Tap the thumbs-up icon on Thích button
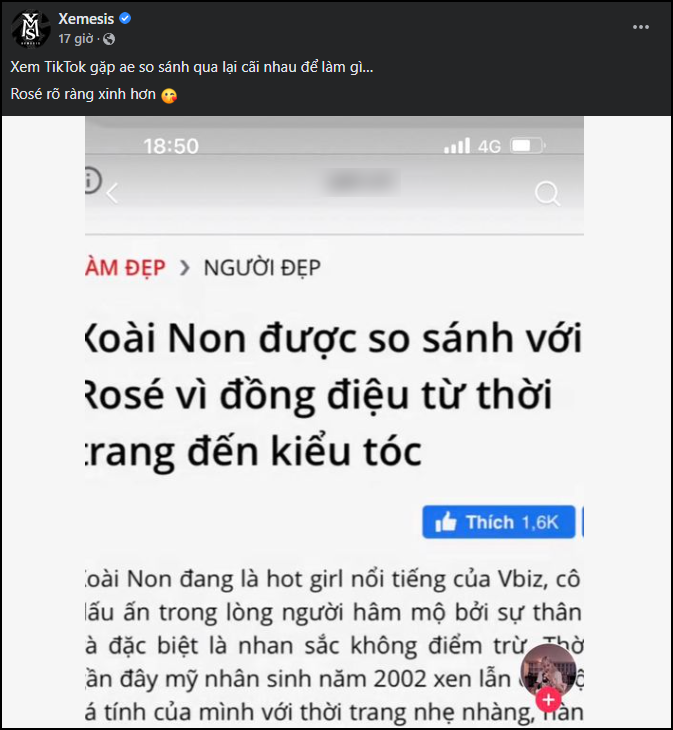 point(446,522)
